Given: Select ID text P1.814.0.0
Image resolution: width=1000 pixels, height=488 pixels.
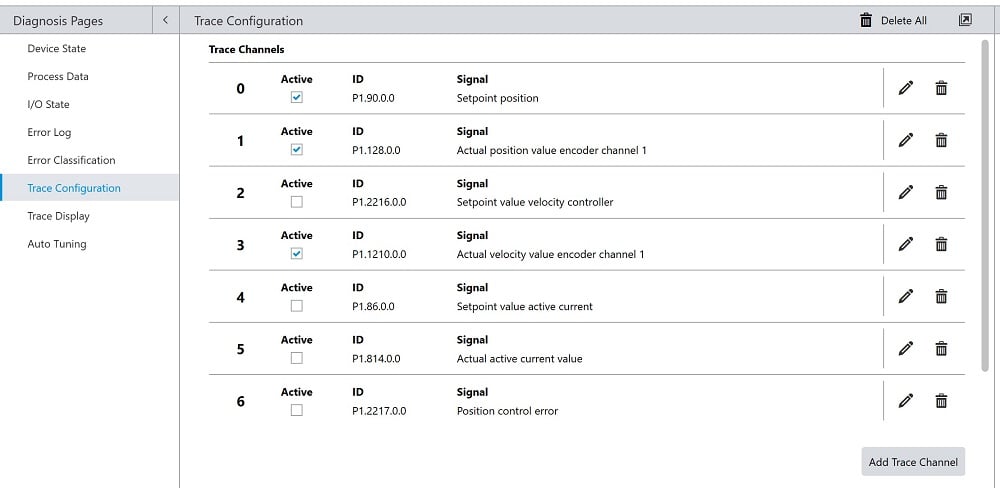Looking at the screenshot, I should coord(376,359).
